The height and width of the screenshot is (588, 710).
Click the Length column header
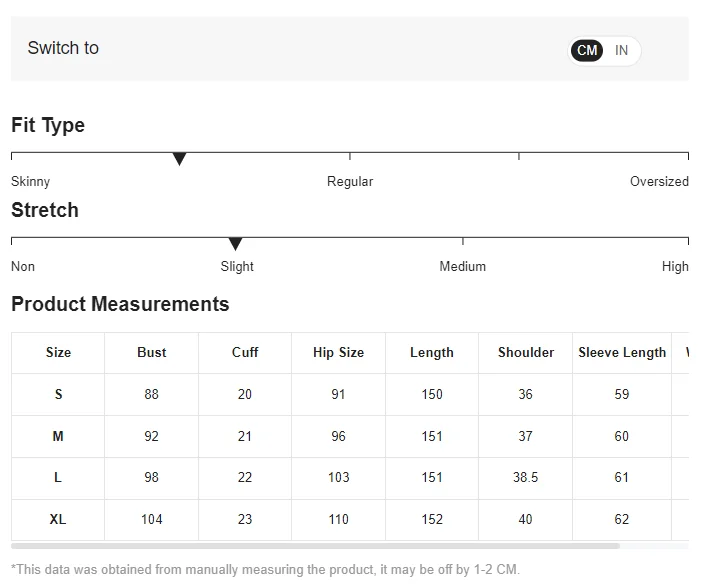(x=432, y=353)
